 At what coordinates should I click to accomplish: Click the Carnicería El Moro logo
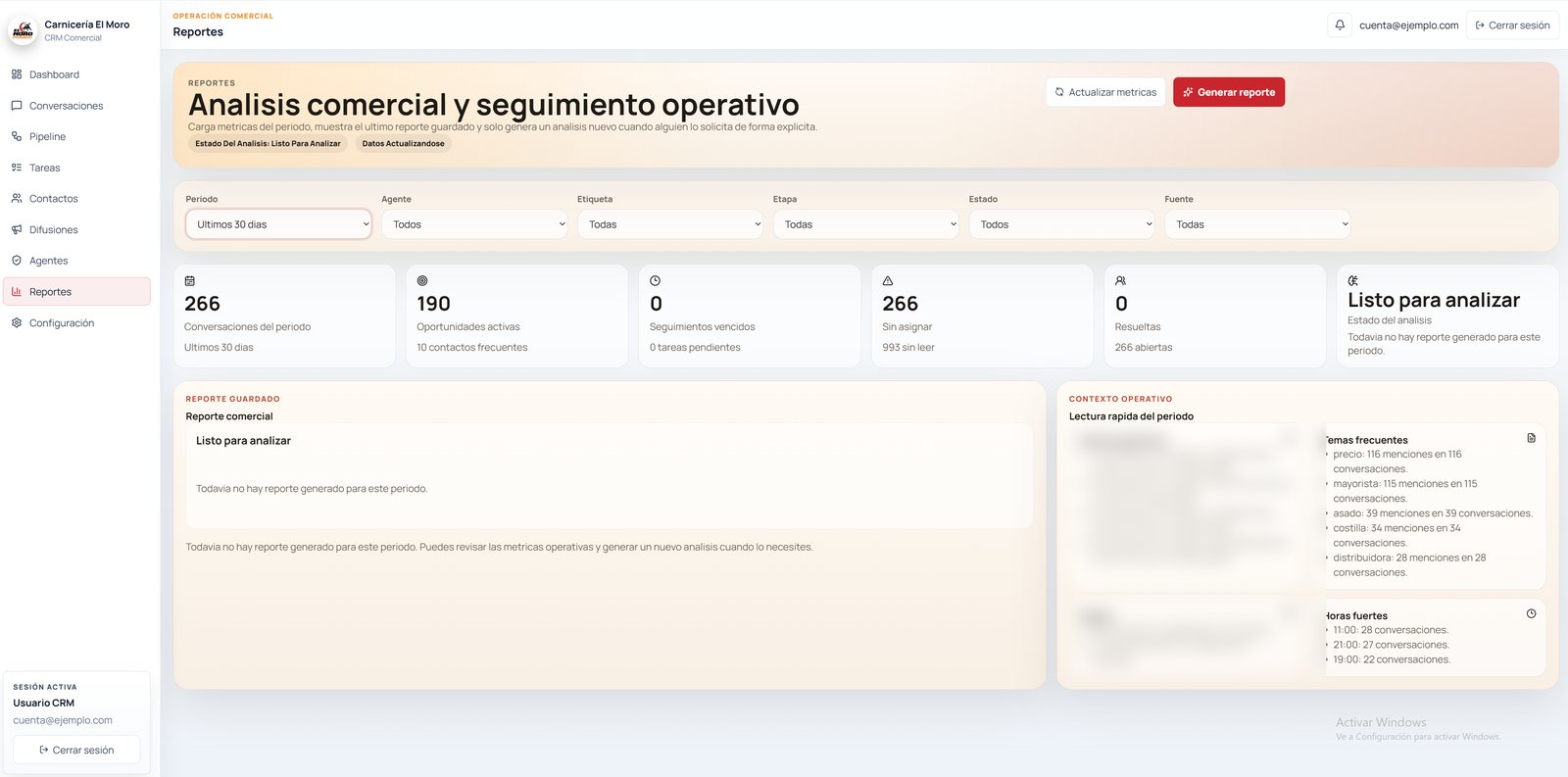point(23,30)
